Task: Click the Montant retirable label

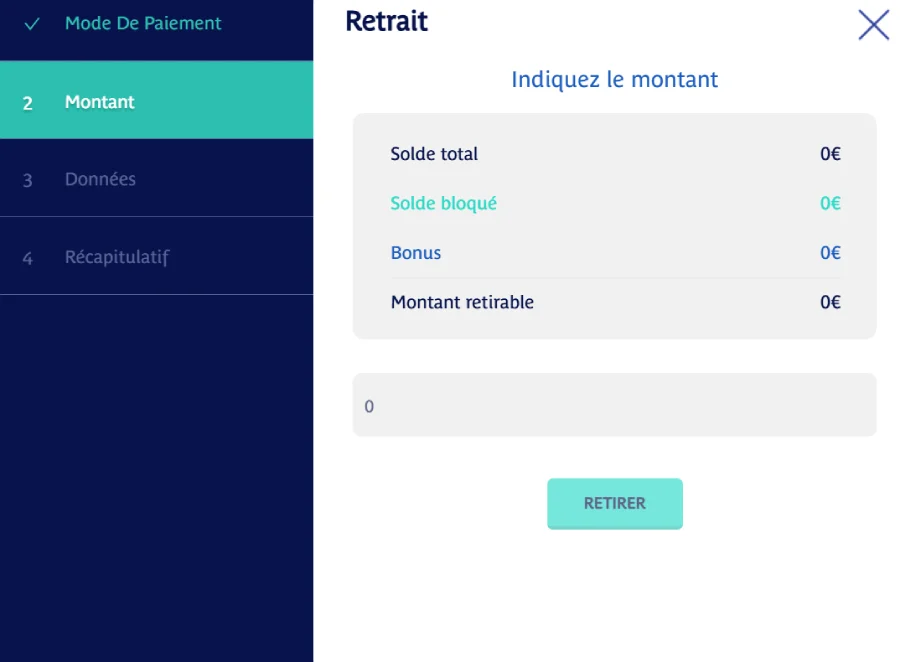Action: (462, 302)
